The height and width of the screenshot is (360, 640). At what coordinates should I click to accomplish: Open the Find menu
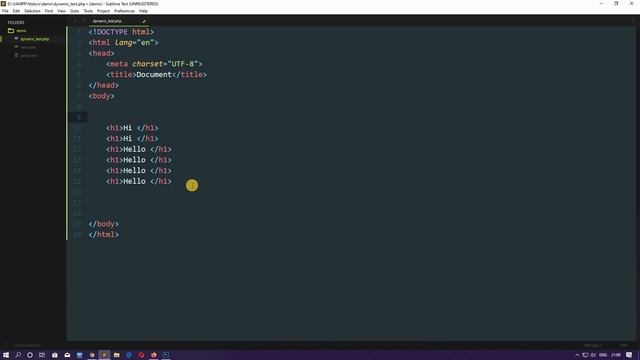[49, 11]
